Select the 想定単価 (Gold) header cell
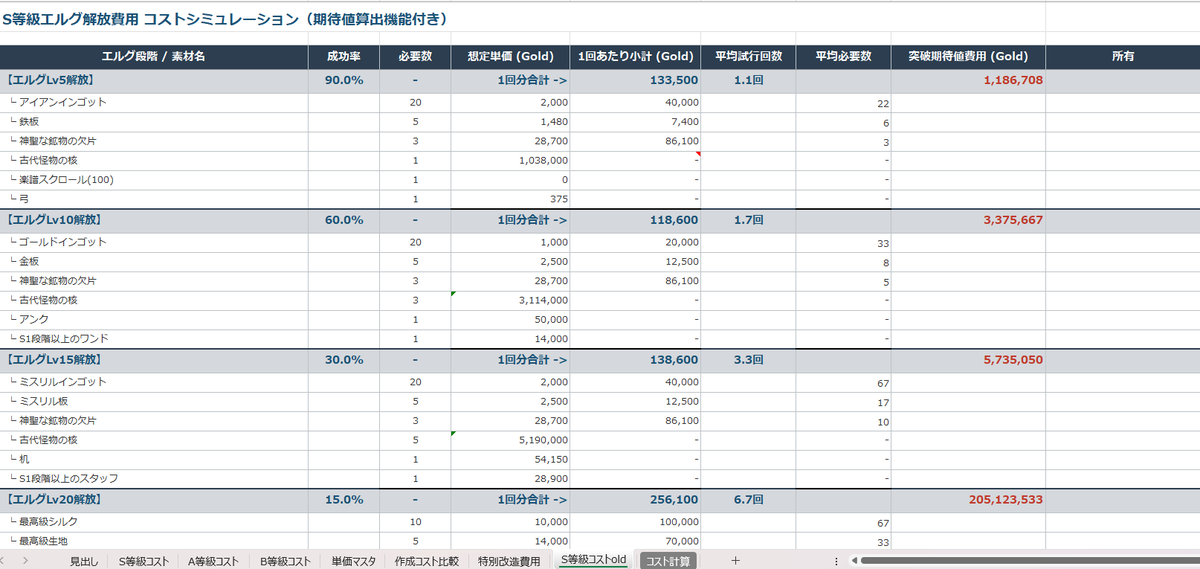The height and width of the screenshot is (569, 1200). (510, 56)
